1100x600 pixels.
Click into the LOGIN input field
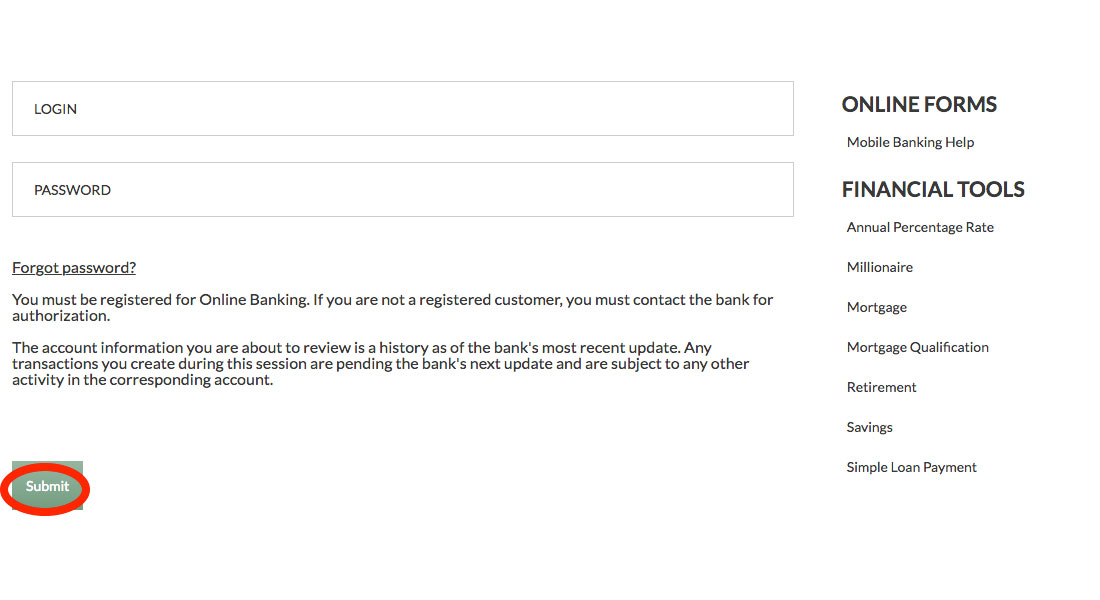pos(402,109)
